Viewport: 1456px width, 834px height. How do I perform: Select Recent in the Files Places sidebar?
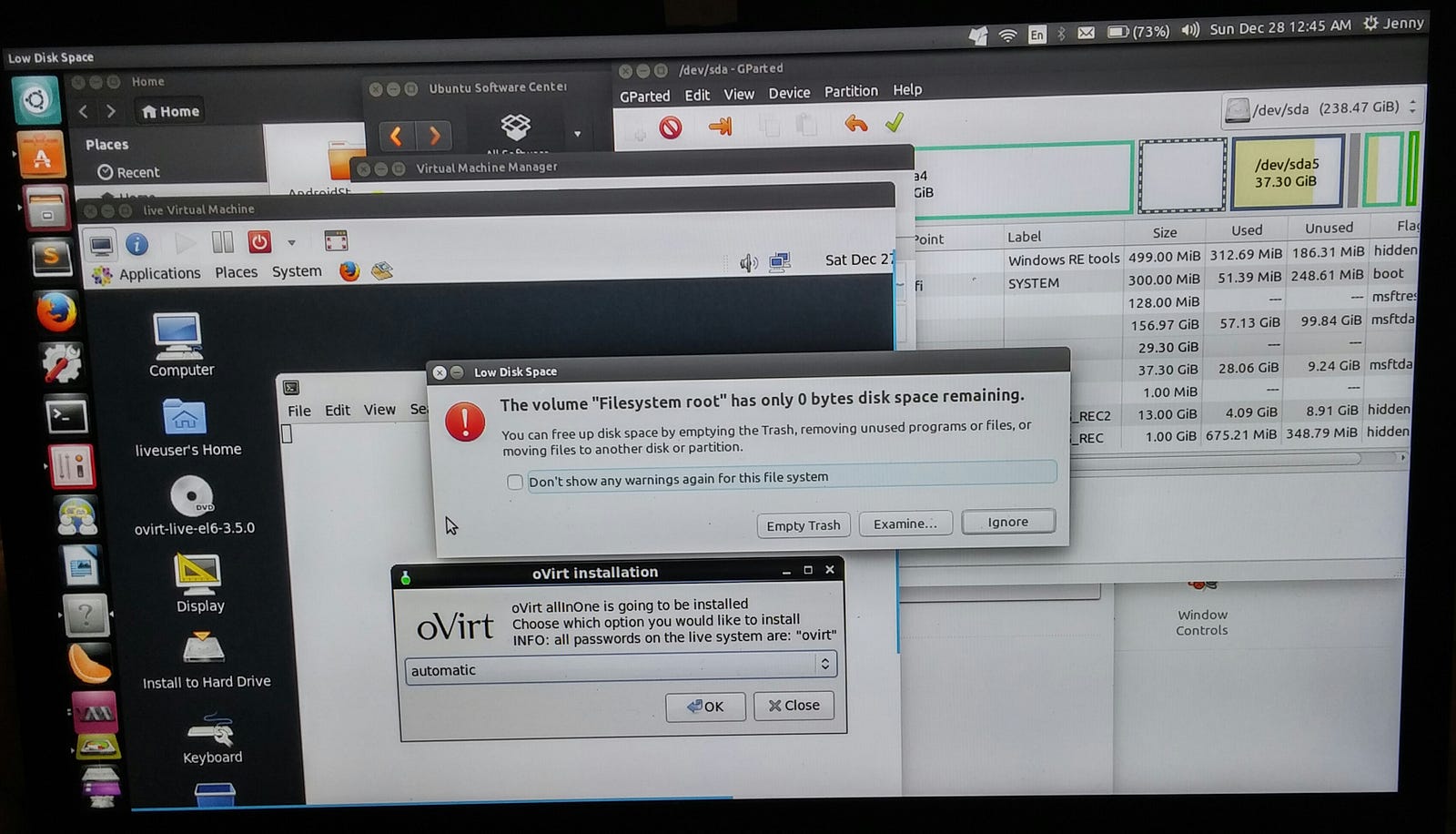[x=128, y=172]
